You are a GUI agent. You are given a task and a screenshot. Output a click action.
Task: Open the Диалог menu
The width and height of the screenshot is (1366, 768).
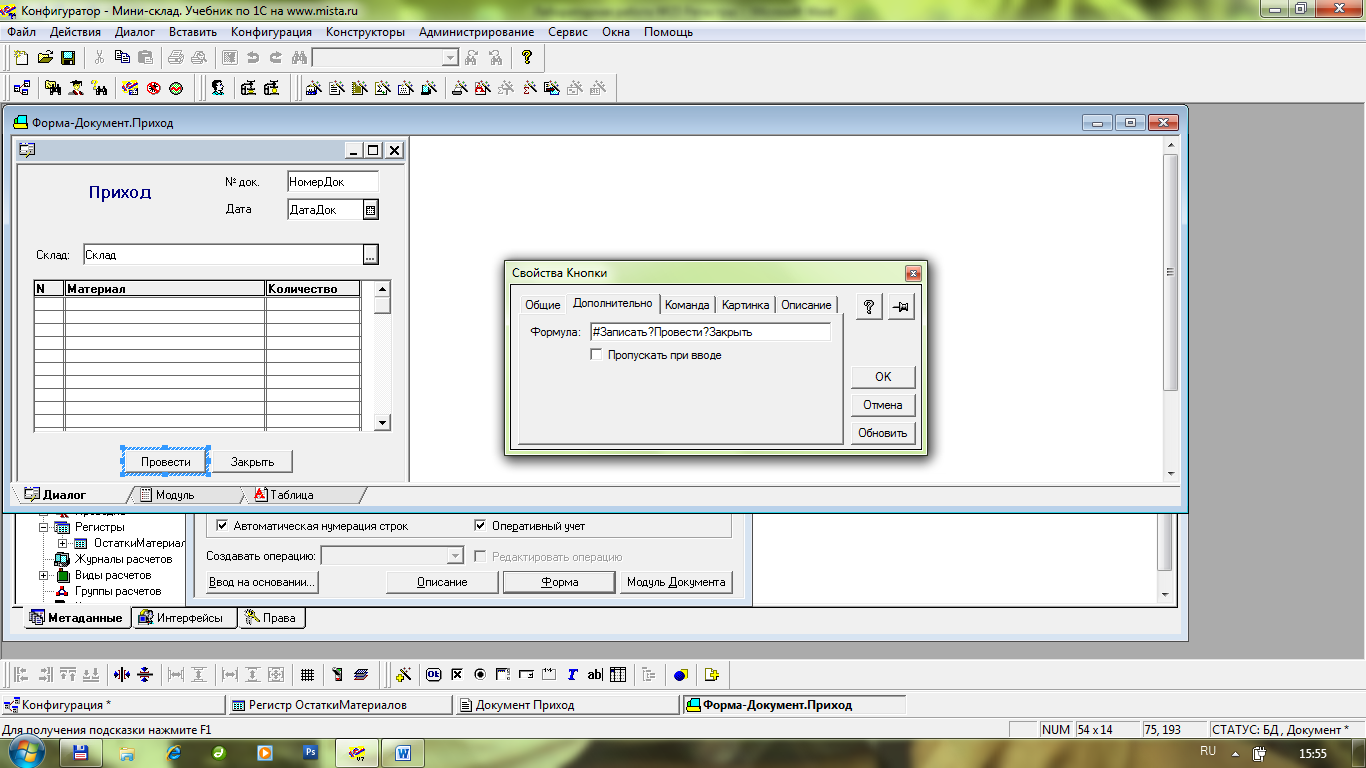(135, 32)
